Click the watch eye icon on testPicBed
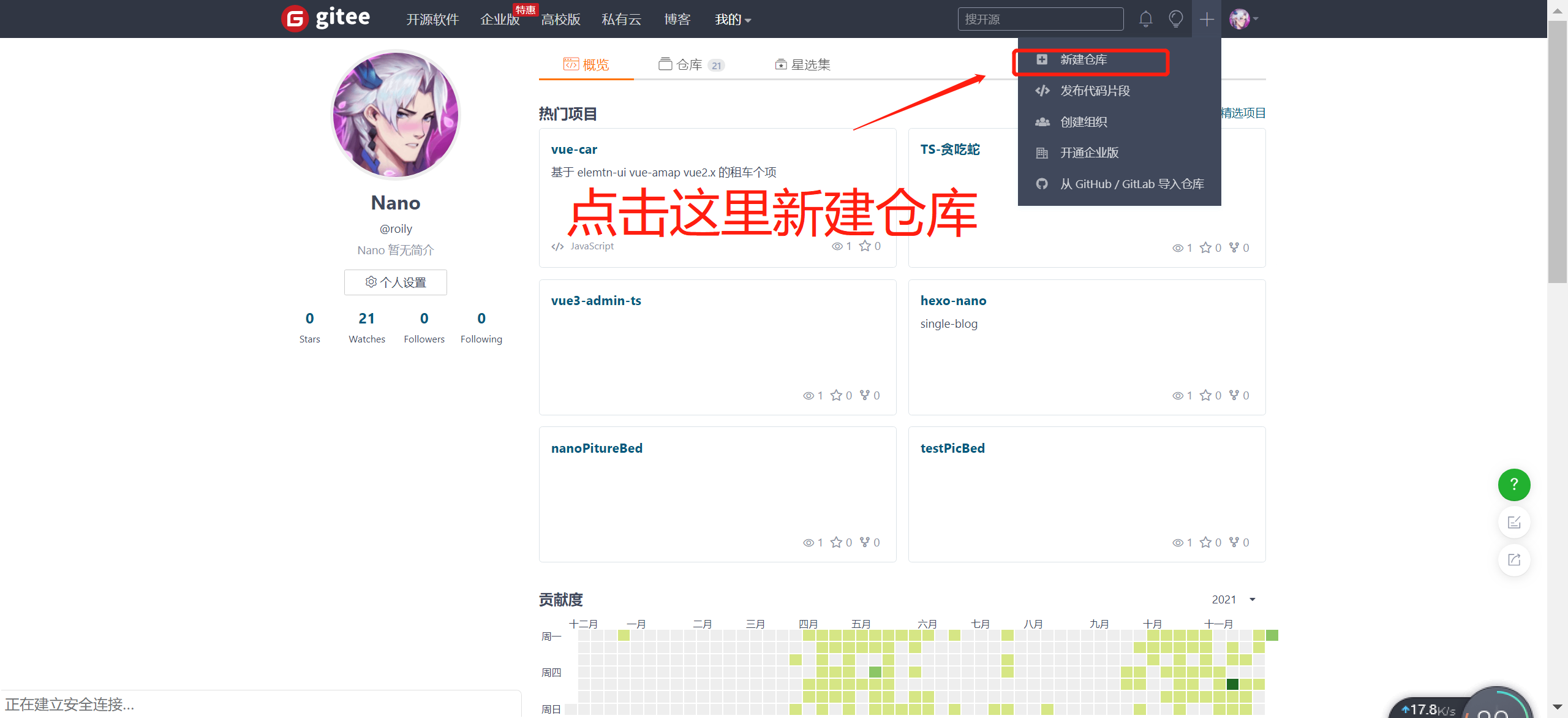1568x718 pixels. tap(1177, 543)
